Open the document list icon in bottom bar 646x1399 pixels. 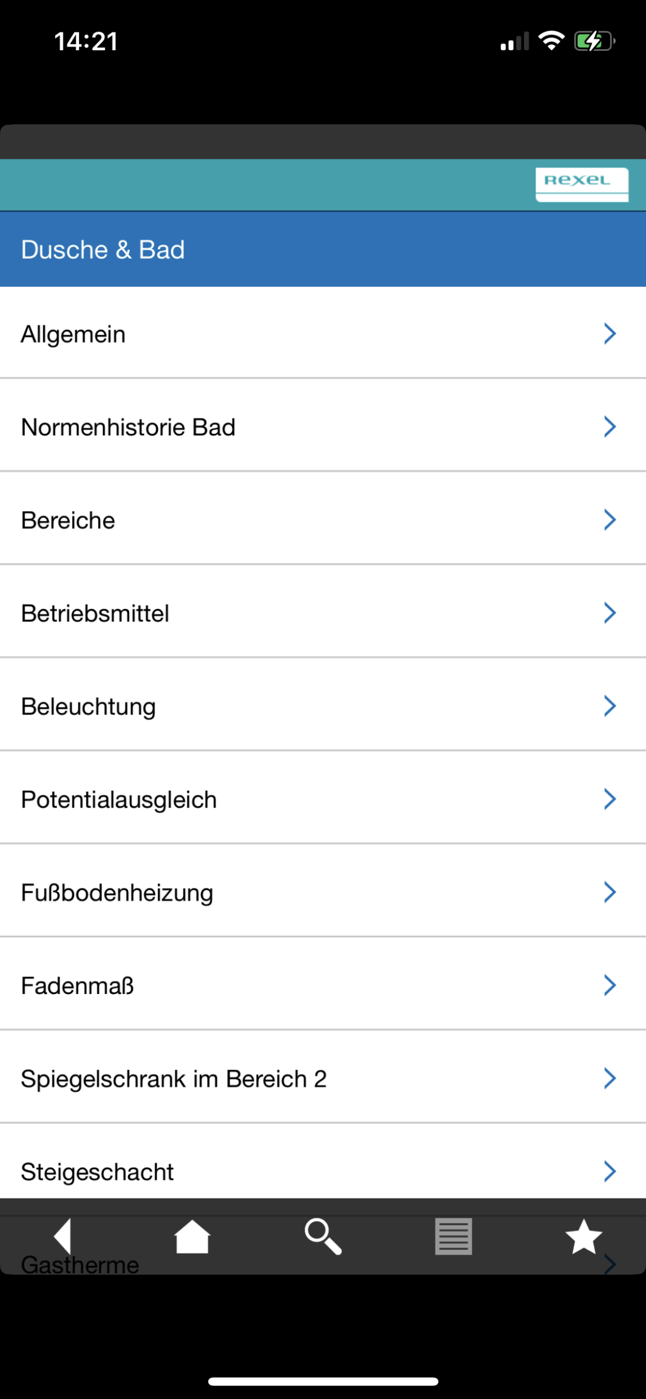click(452, 1237)
